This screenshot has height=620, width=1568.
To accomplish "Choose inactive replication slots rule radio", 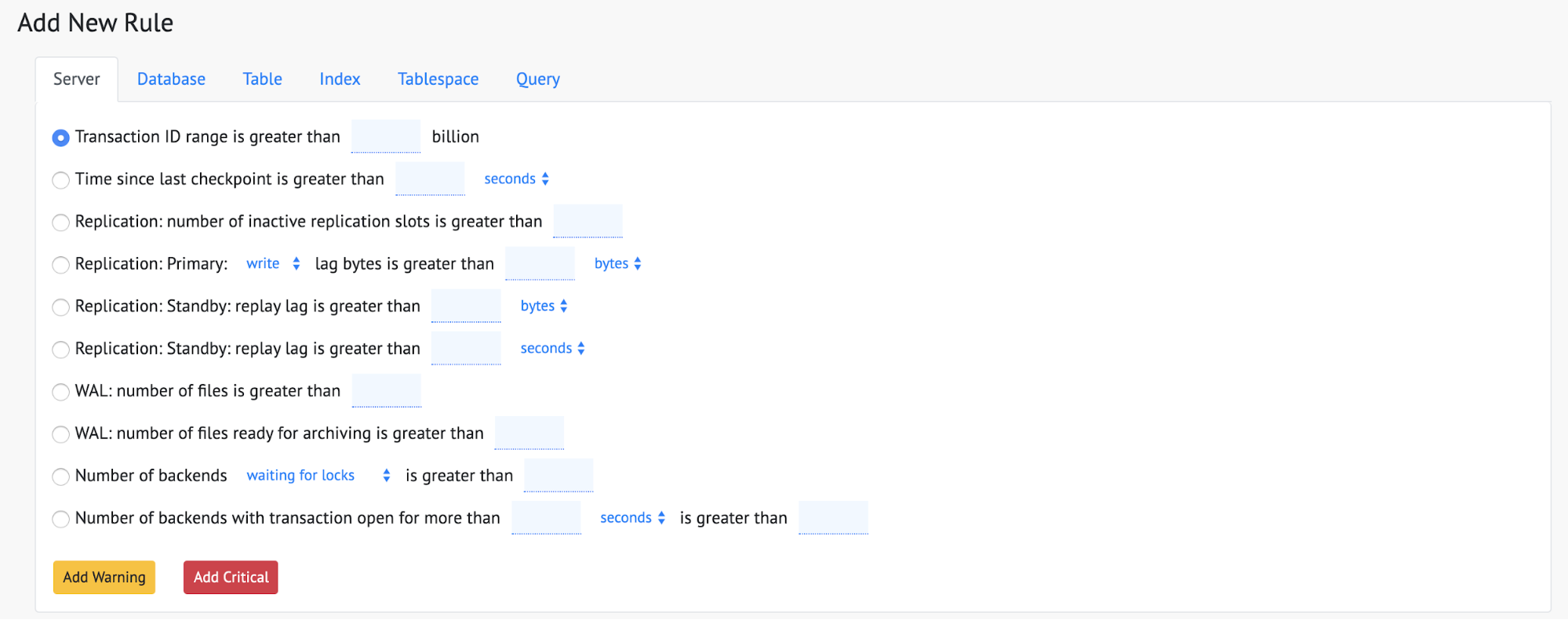I will [60, 223].
